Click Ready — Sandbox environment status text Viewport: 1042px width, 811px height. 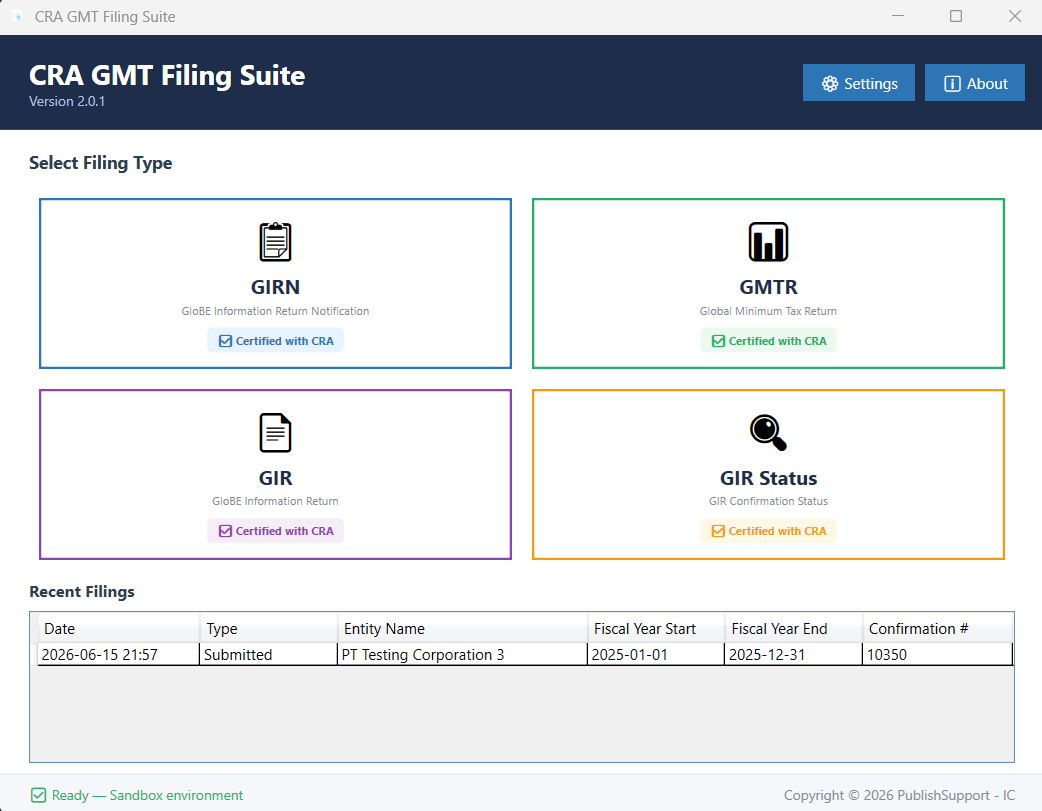coord(148,795)
